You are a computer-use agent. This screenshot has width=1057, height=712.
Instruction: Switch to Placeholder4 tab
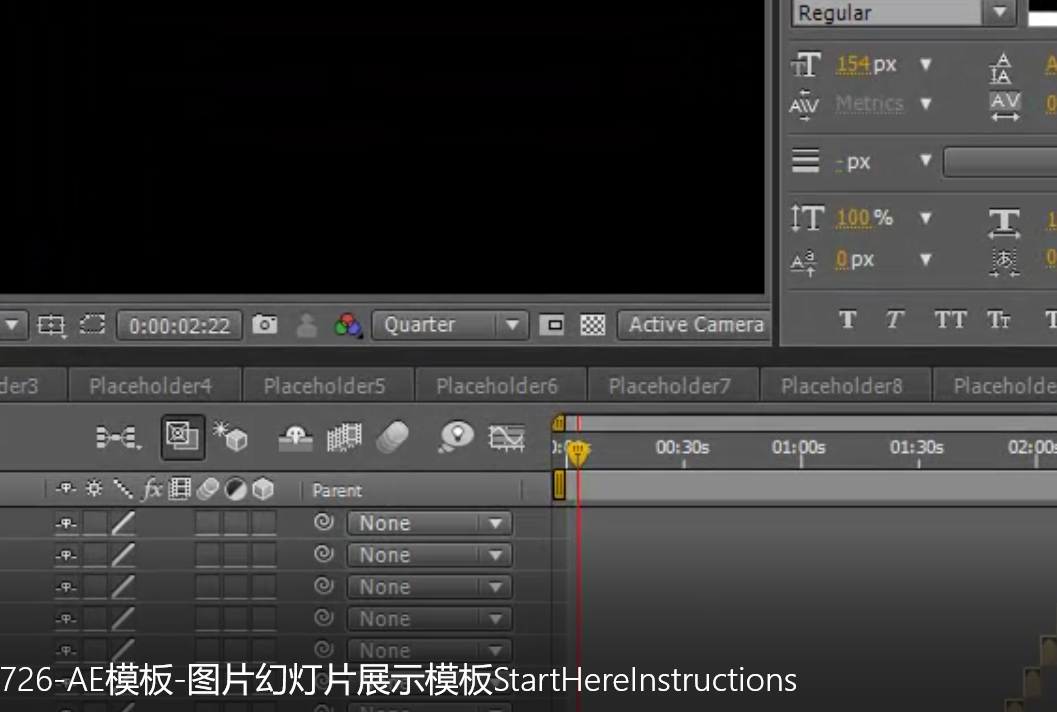(x=154, y=386)
